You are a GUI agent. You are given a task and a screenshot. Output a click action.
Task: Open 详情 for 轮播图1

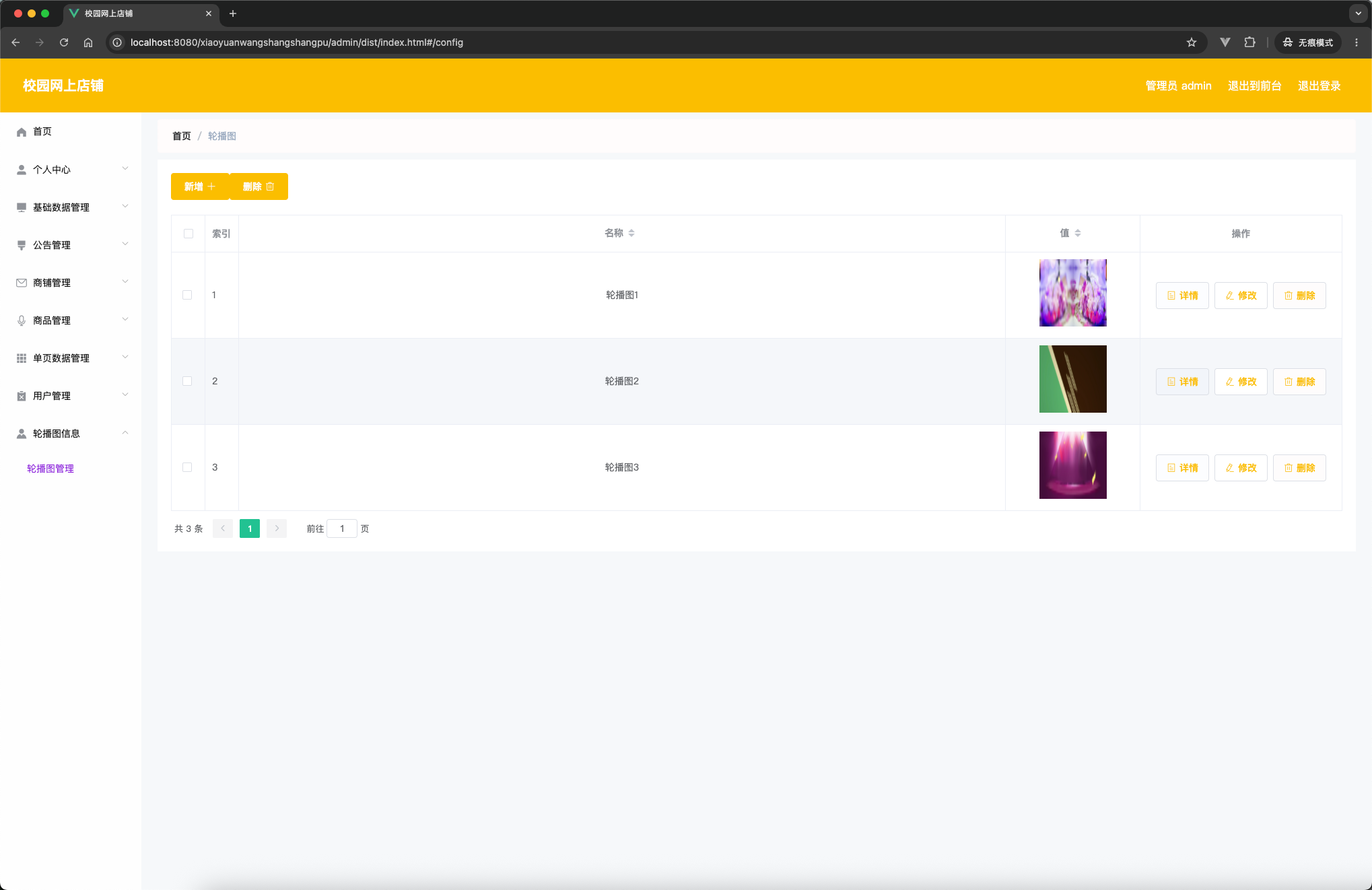click(1182, 296)
